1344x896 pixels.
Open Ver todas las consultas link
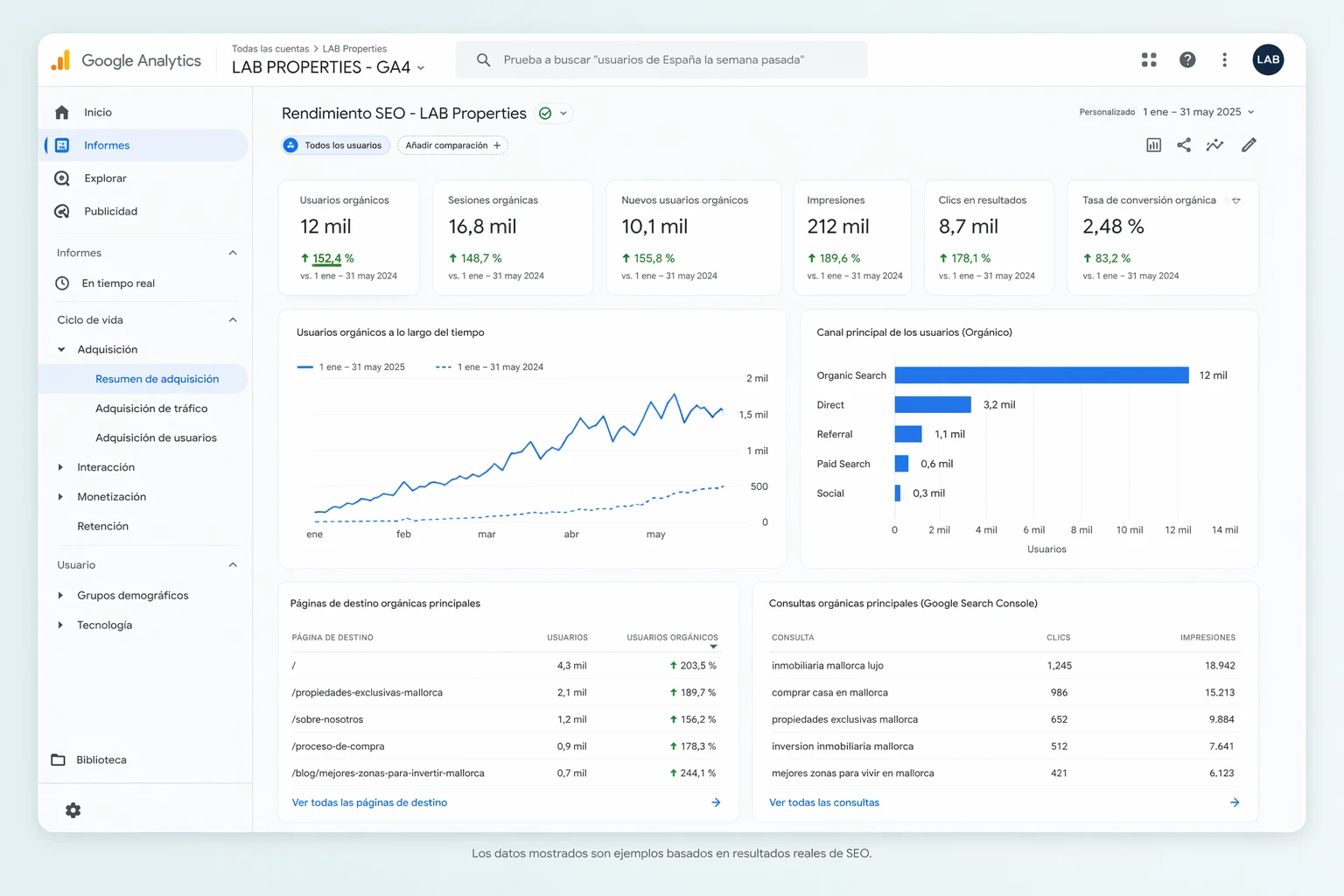(x=824, y=802)
